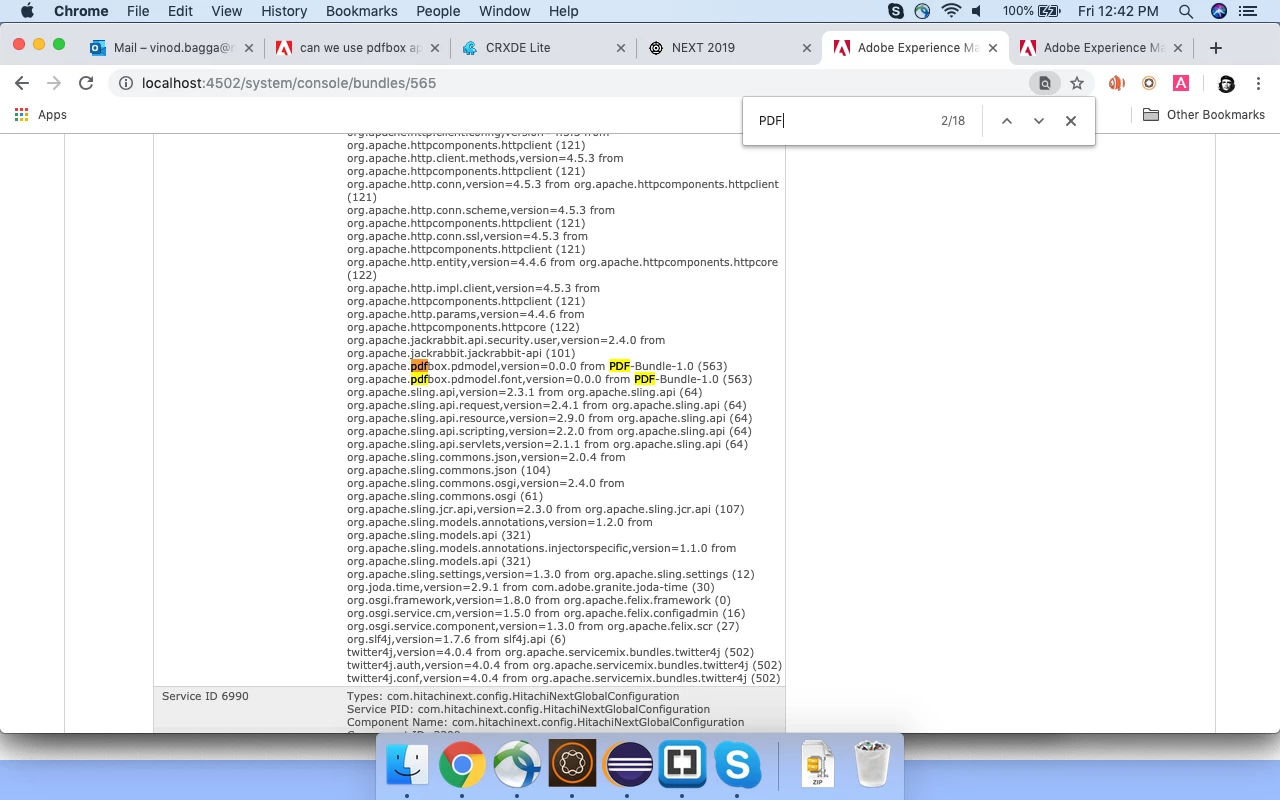Viewport: 1280px width, 800px height.
Task: Click the volume menu bar icon
Action: (977, 11)
